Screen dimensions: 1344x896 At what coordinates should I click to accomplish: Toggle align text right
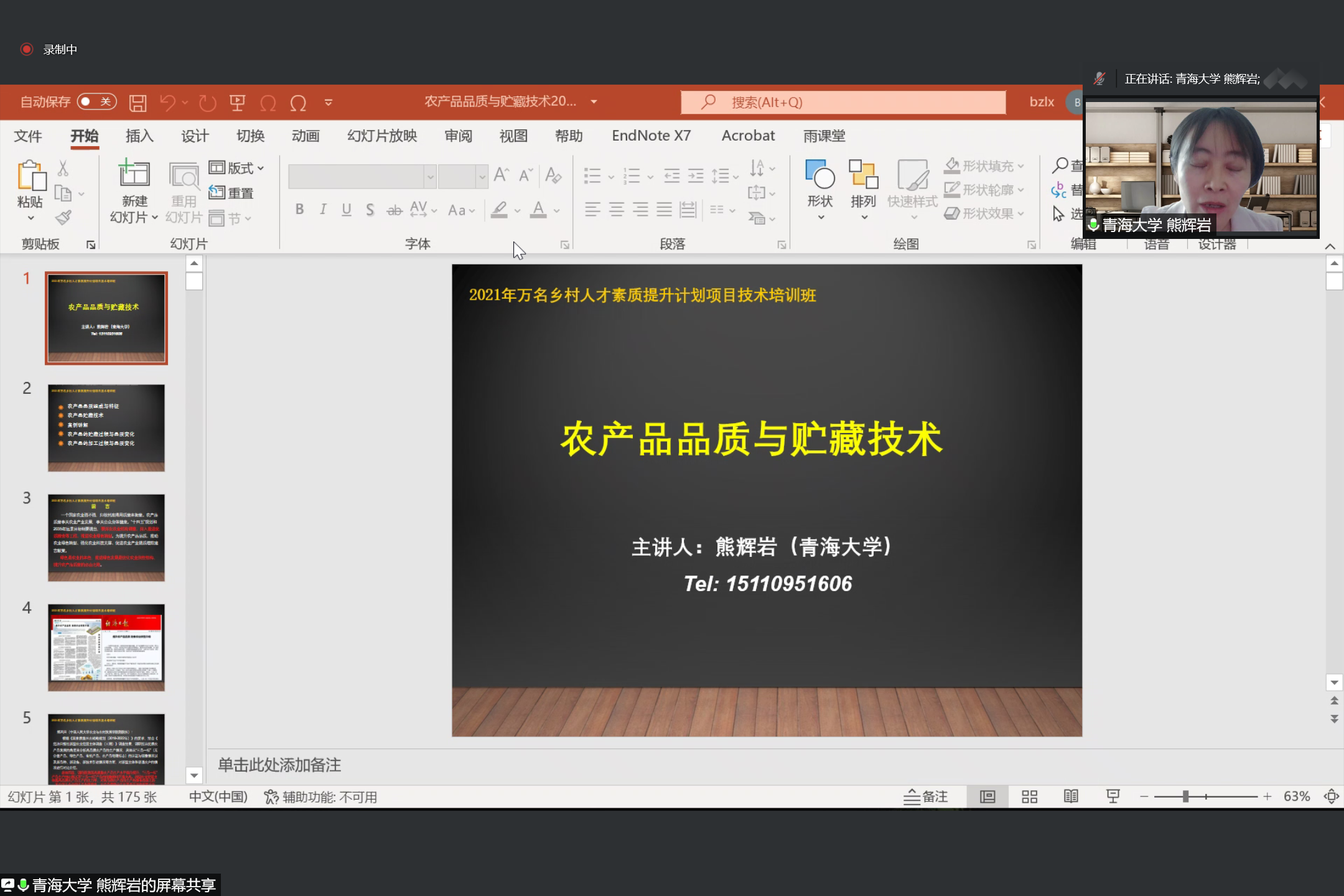point(640,210)
